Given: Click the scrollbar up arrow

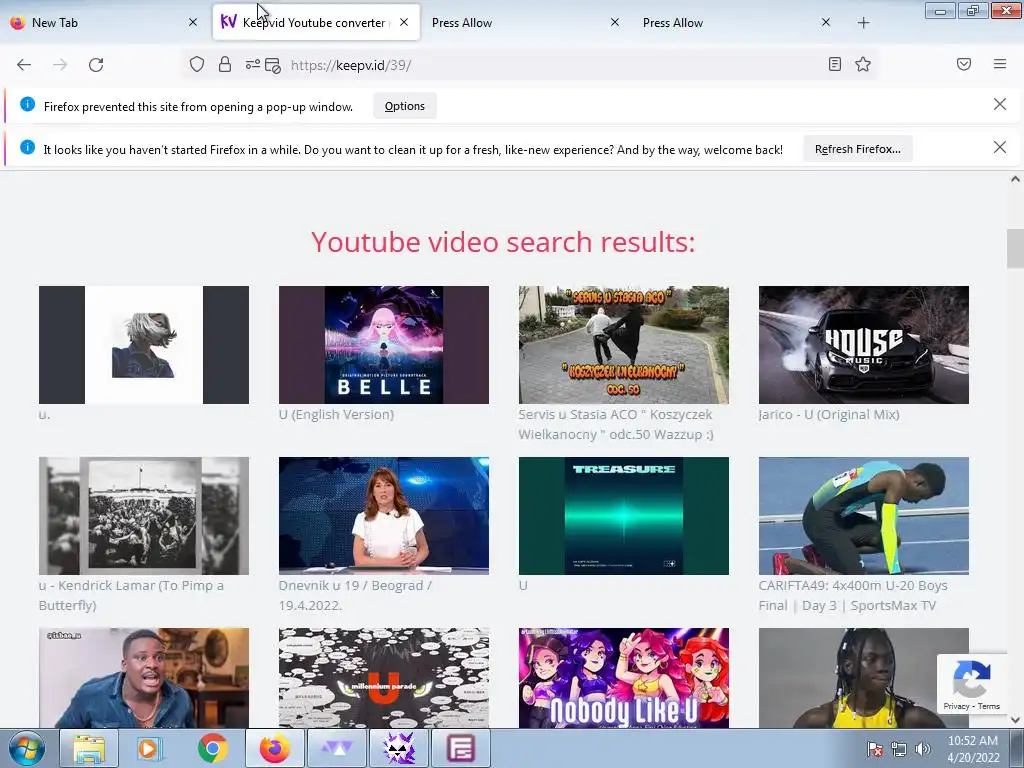Looking at the screenshot, I should click(x=1015, y=179).
